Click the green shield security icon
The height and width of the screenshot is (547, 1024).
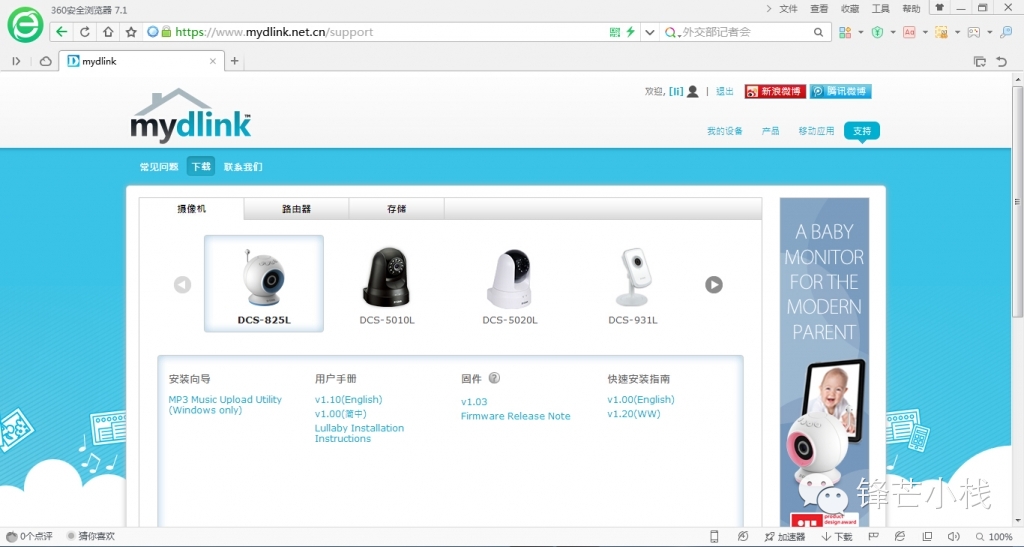point(877,32)
